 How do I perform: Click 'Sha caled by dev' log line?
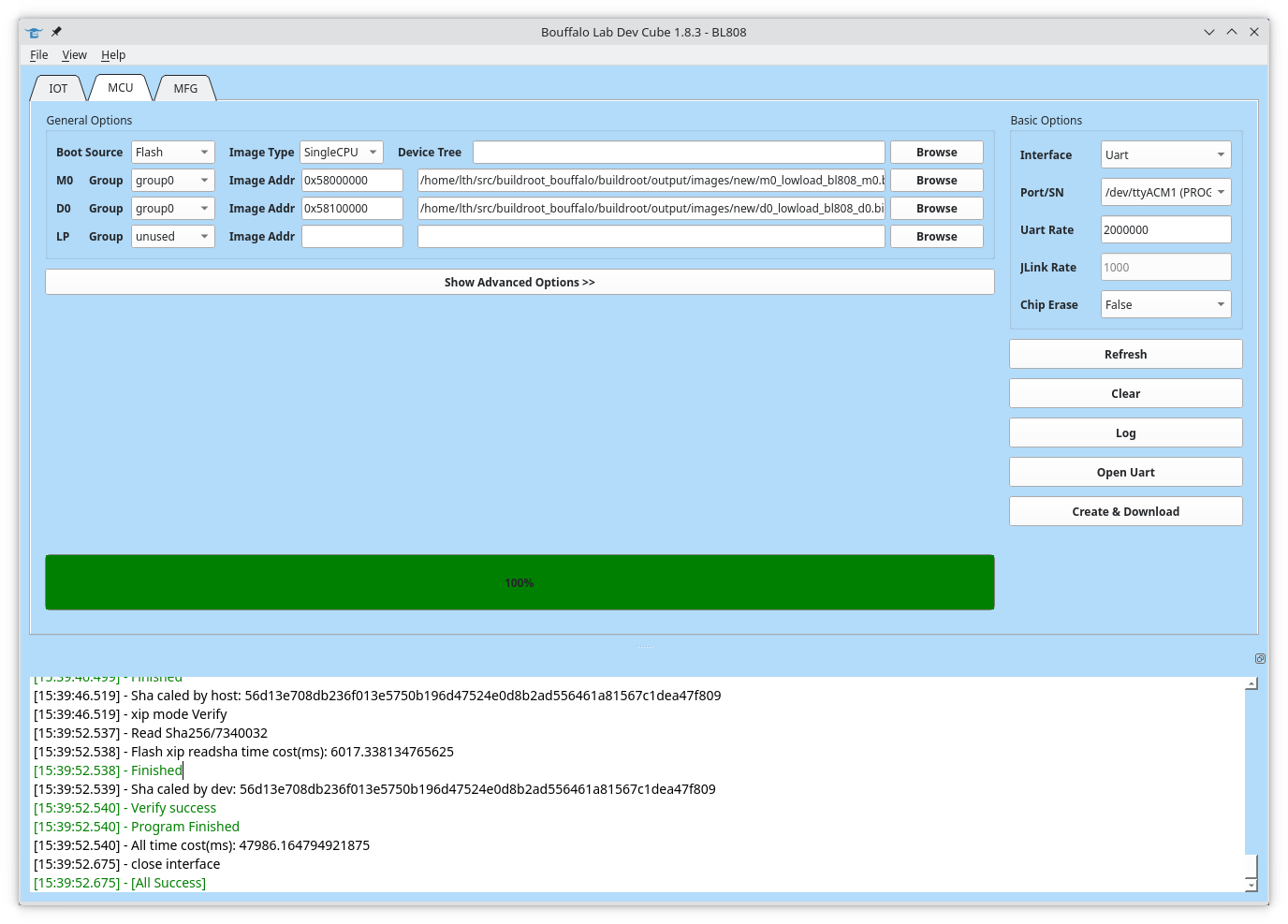pos(374,789)
